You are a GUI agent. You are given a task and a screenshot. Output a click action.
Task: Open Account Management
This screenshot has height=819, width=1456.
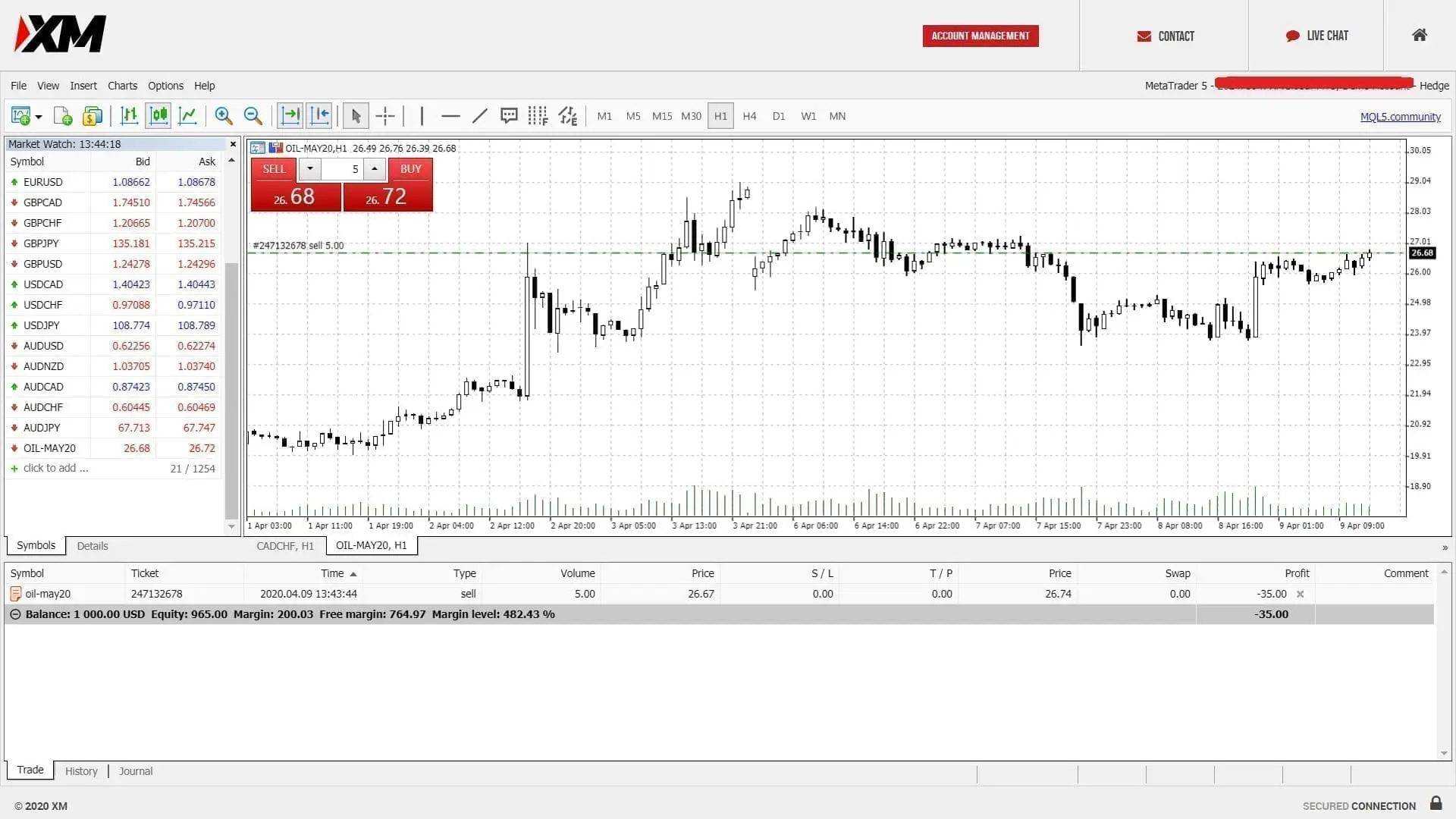pos(980,36)
